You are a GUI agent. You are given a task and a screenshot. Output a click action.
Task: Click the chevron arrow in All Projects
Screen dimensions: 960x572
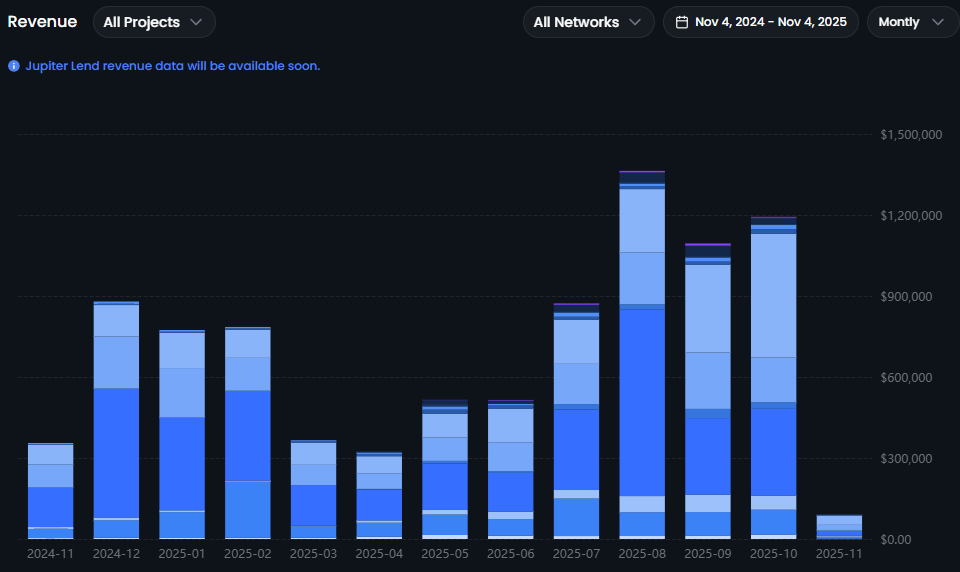coord(196,22)
